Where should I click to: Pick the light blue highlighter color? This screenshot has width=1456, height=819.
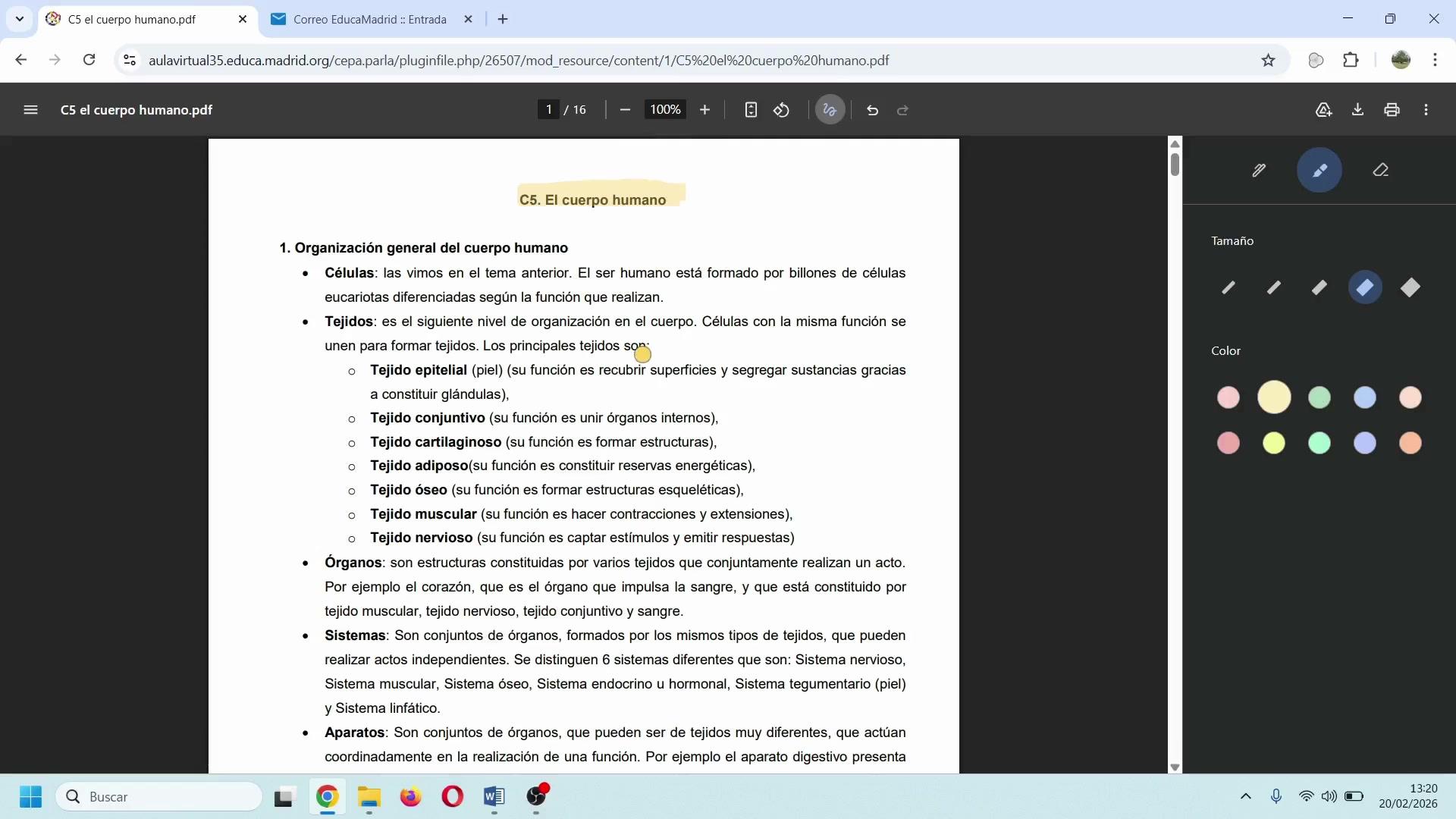coord(1364,397)
